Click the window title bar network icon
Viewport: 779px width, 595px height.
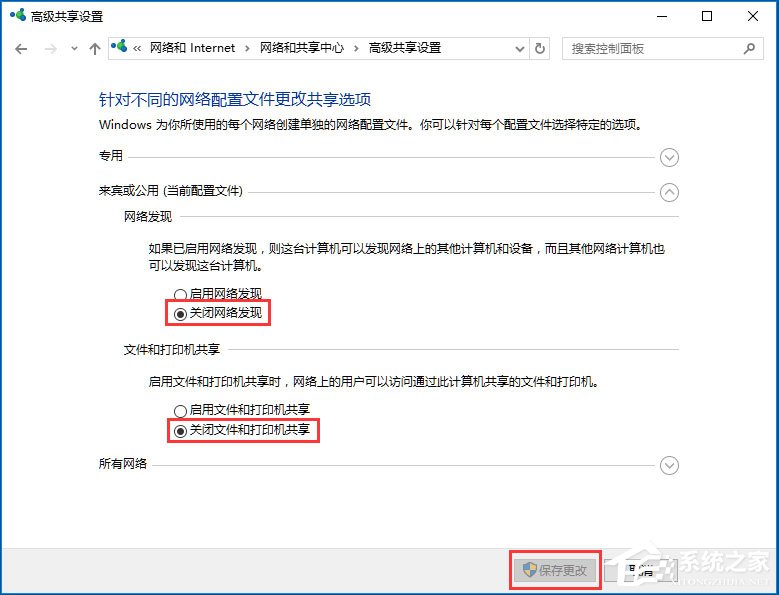click(x=18, y=15)
